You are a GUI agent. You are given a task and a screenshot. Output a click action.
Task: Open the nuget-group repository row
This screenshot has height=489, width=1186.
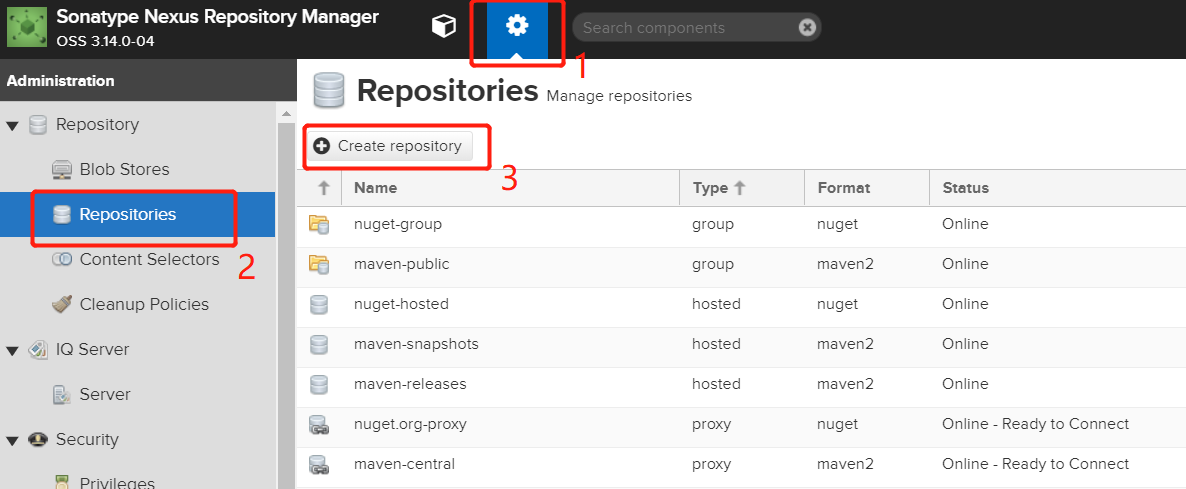point(741,224)
